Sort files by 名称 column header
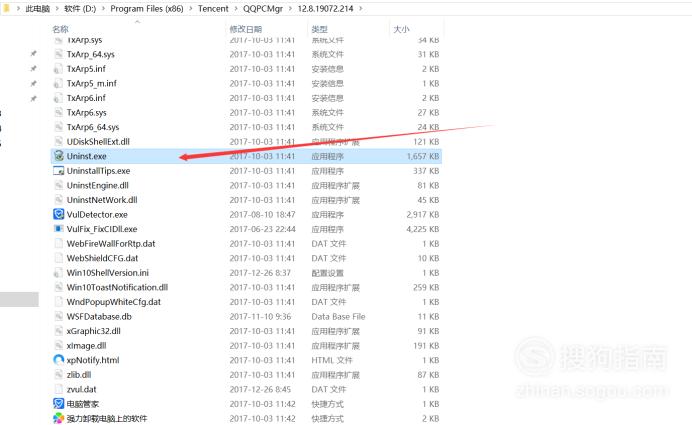Image resolution: width=692 pixels, height=425 pixels. click(x=60, y=29)
